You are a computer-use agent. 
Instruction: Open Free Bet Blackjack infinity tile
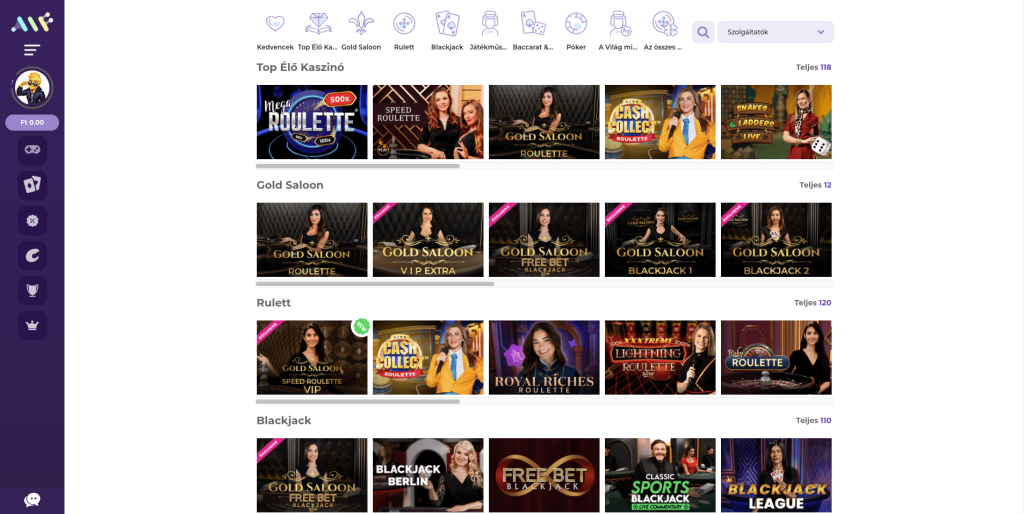[x=544, y=475]
